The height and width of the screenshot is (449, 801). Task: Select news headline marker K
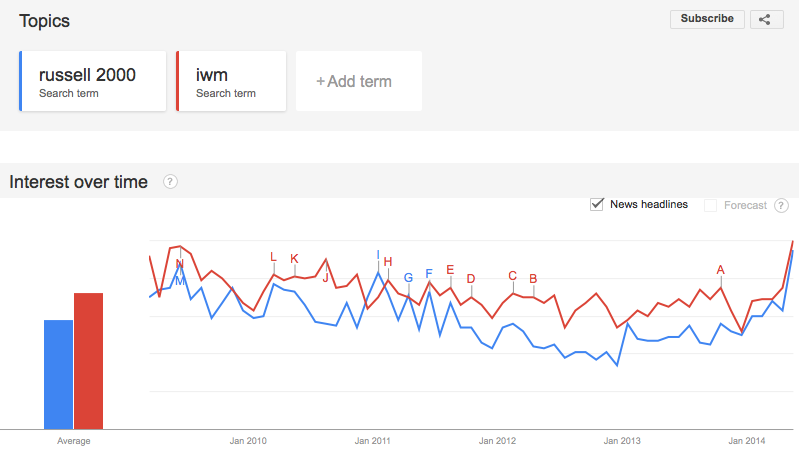[x=294, y=259]
